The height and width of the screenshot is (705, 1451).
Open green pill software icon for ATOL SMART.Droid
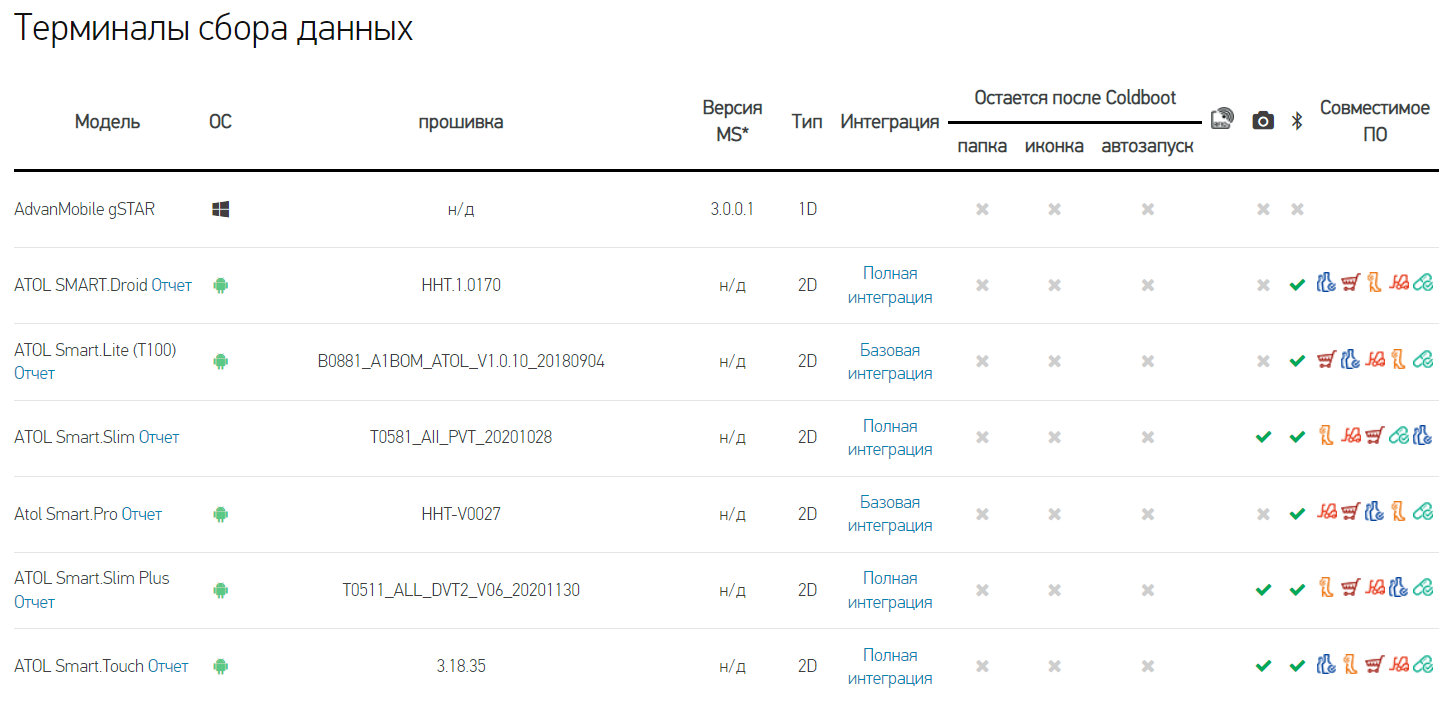tap(1423, 285)
